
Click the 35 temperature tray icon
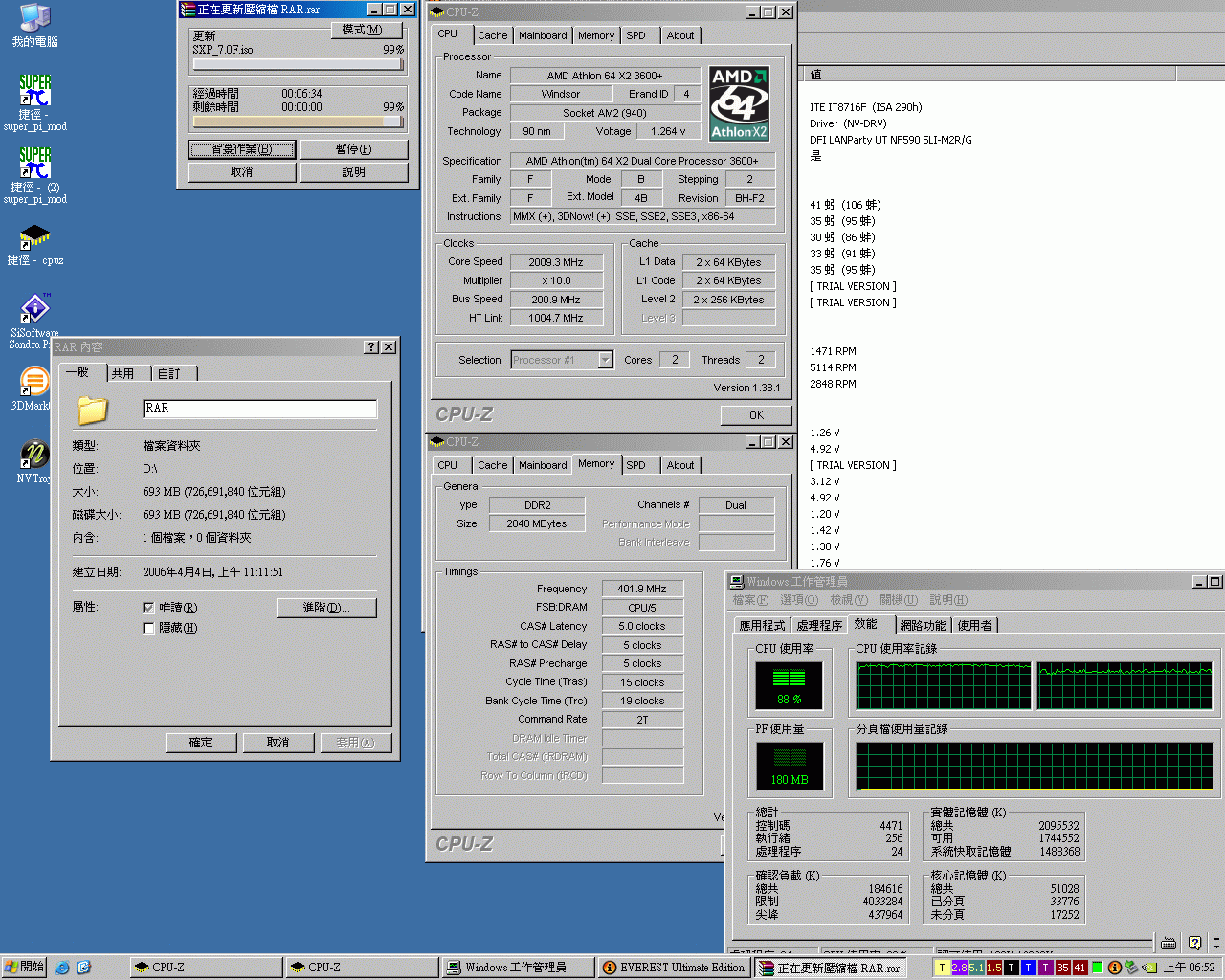tap(1062, 968)
